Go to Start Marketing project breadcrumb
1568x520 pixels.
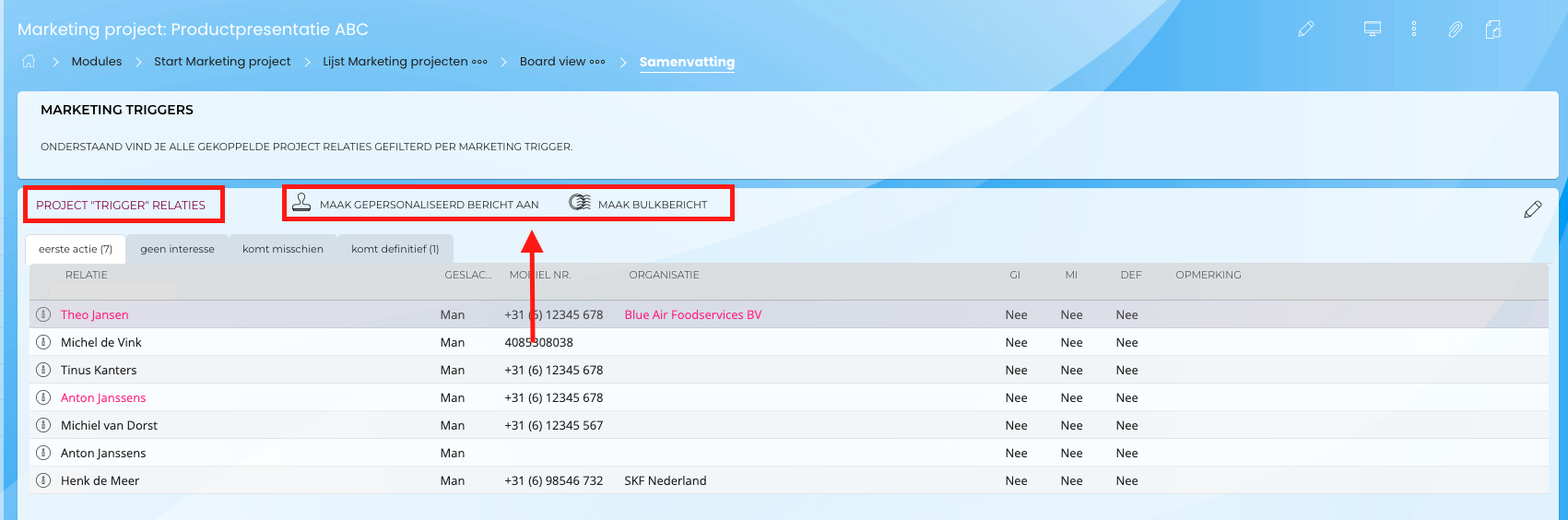click(x=222, y=61)
